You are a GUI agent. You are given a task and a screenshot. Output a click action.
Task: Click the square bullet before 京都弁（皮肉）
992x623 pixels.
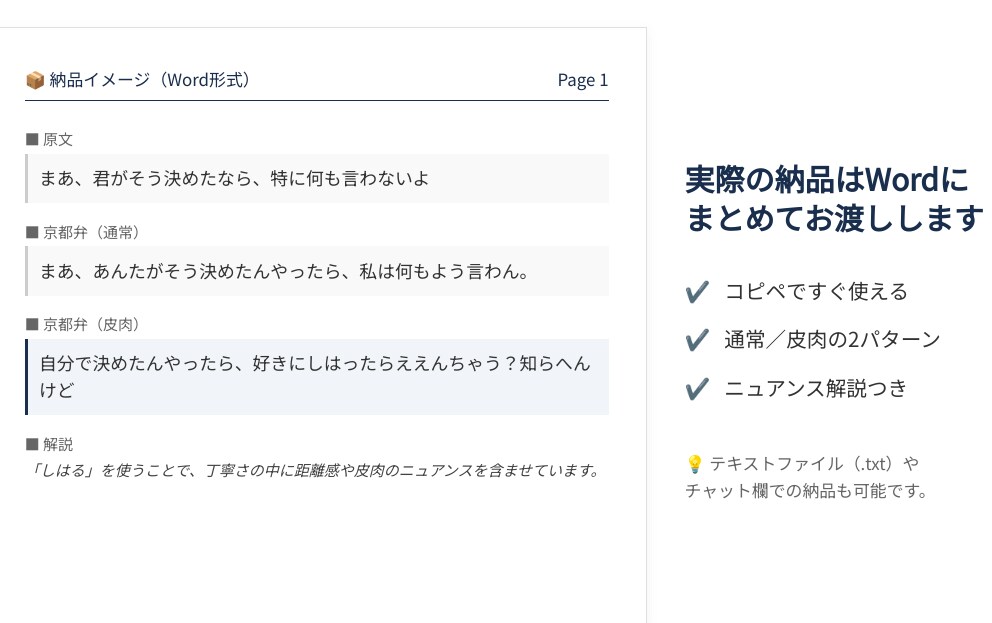coord(32,324)
